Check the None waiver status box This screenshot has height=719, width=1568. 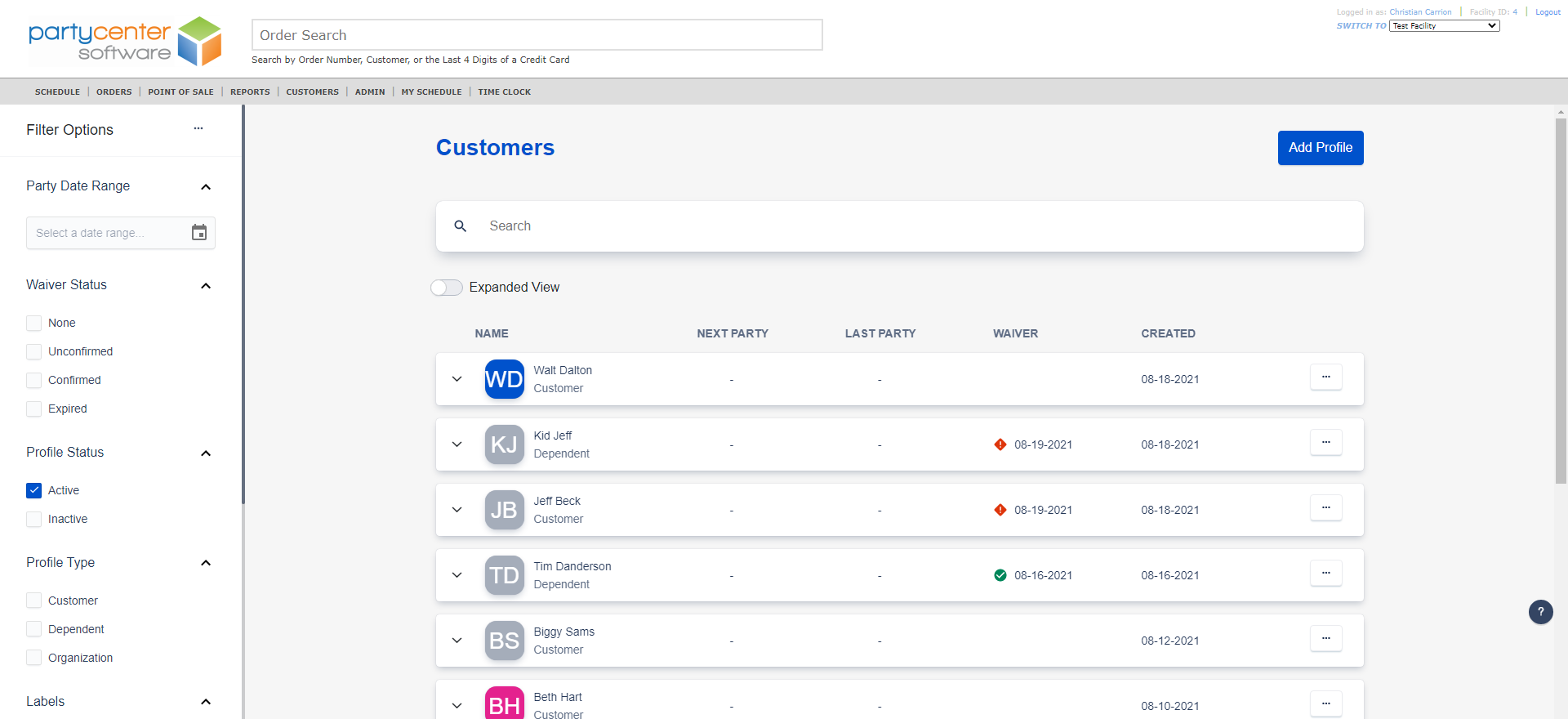click(x=34, y=324)
